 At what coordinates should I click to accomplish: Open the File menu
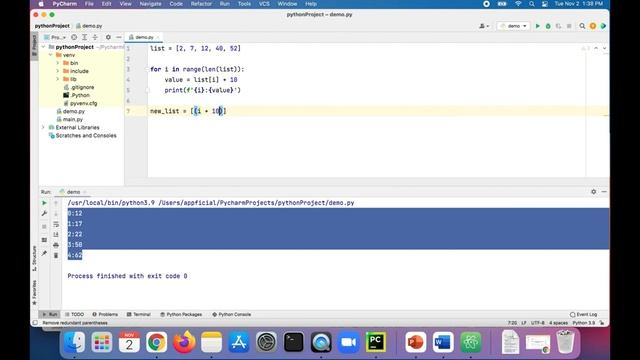pos(89,4)
